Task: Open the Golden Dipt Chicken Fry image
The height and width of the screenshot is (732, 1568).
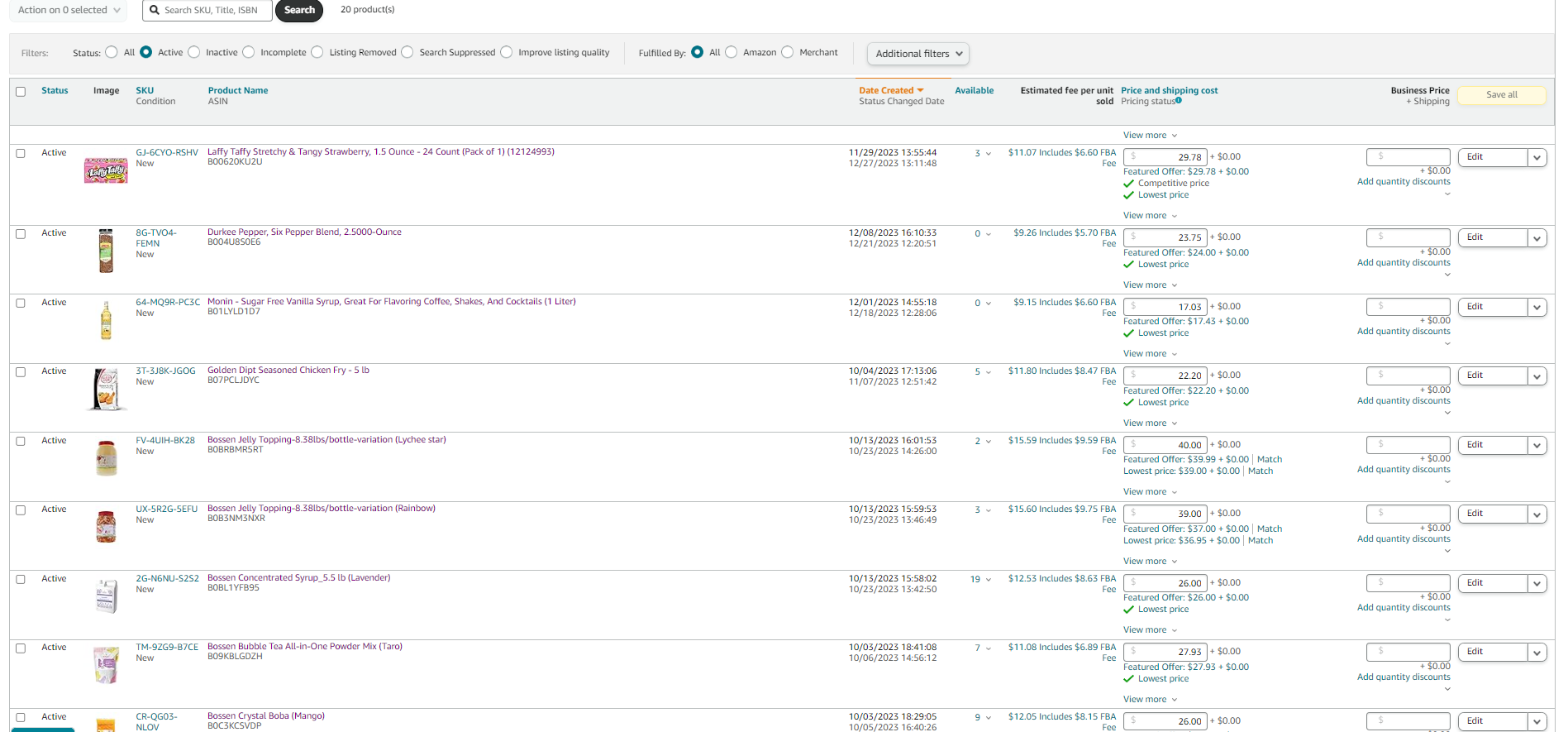Action: [x=107, y=390]
